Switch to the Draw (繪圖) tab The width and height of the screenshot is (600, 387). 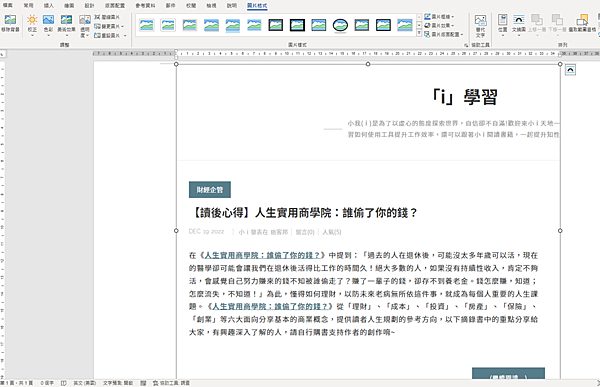pos(69,5)
